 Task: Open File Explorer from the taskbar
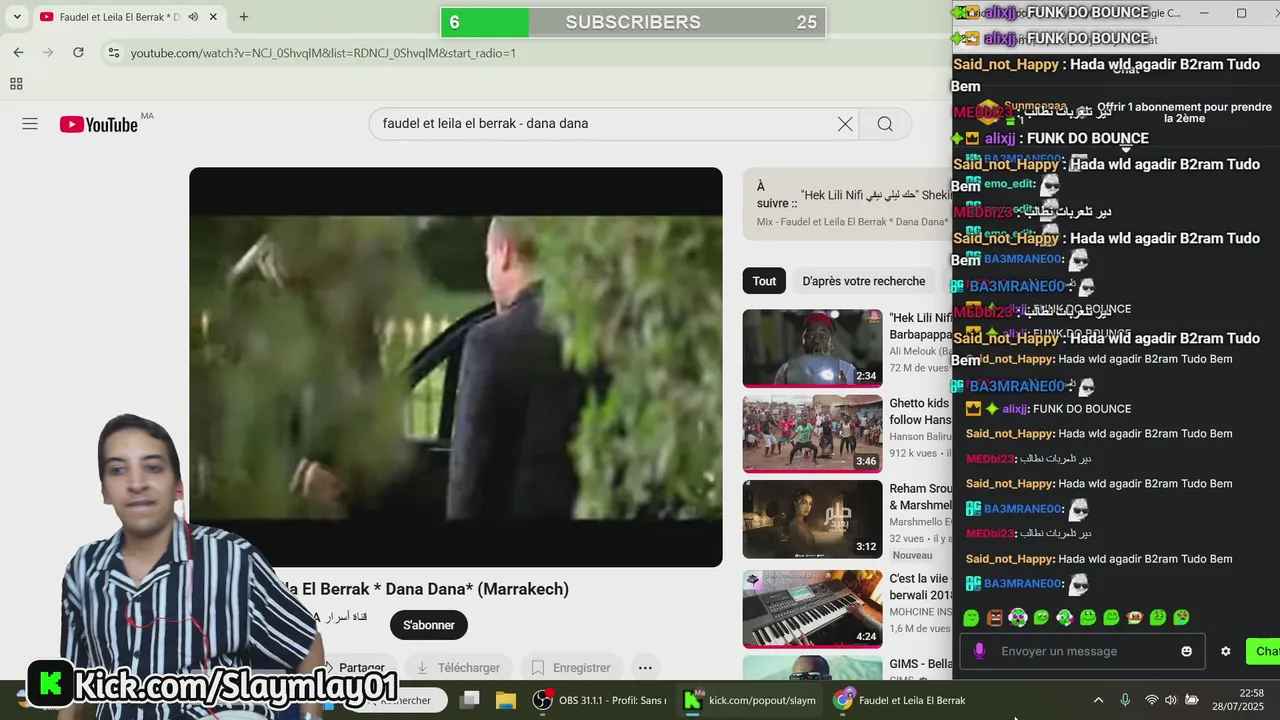(x=505, y=700)
